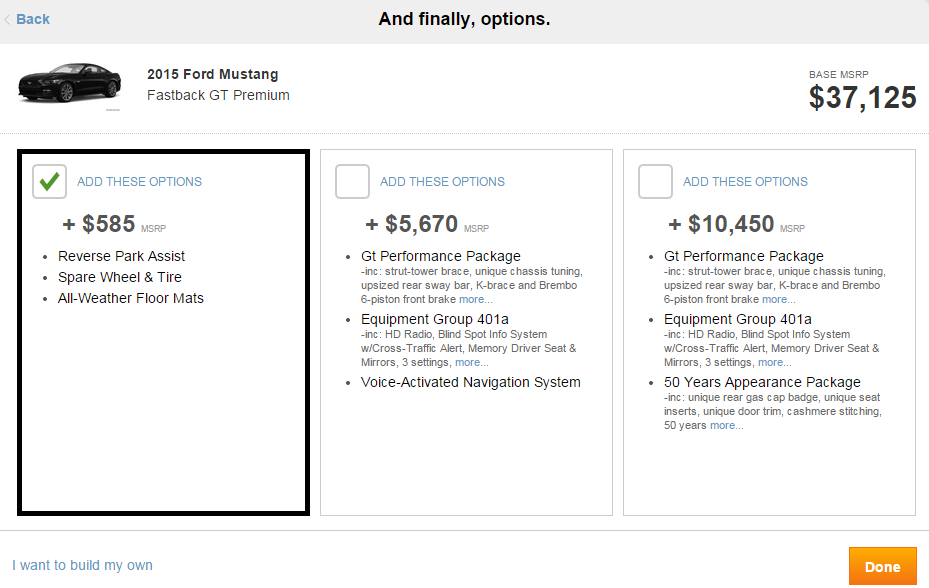Click "ADD THESE OPTIONS" label above $585
The width and height of the screenshot is (929, 588).
click(x=139, y=182)
